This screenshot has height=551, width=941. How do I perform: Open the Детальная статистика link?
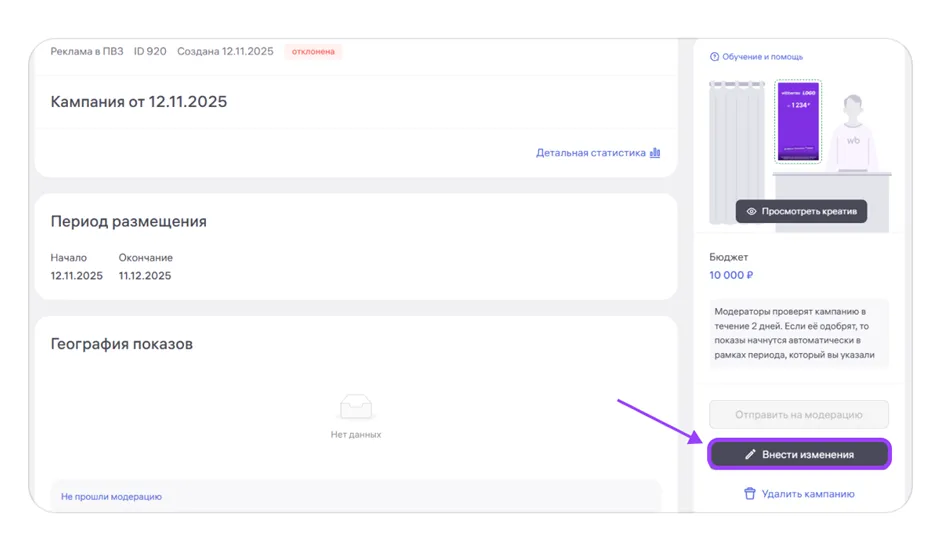tap(590, 153)
